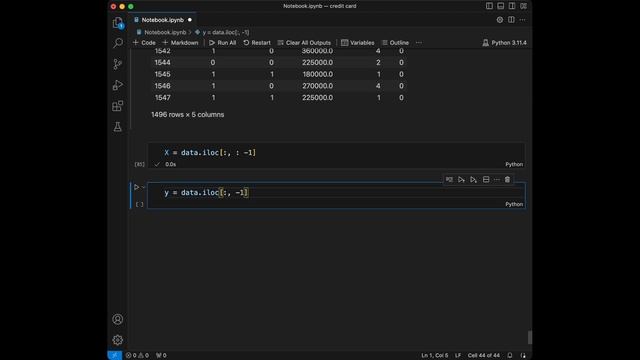Add a new Markdown cell
Image resolution: width=640 pixels, height=360 pixels.
click(180, 42)
